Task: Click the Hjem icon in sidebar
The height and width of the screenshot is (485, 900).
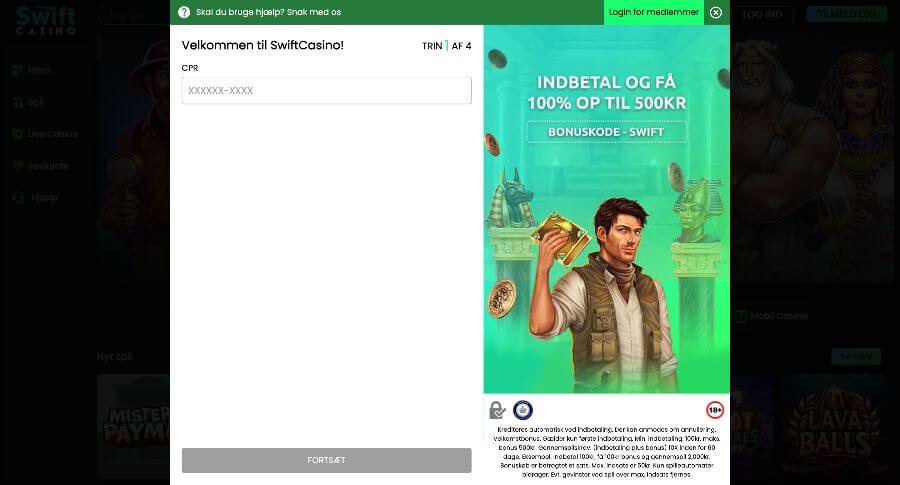Action: click(17, 70)
